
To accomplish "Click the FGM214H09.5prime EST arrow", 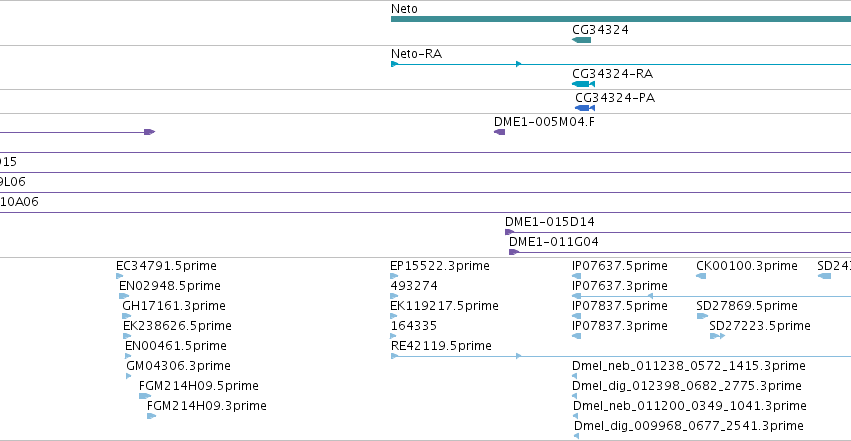I will point(144,396).
